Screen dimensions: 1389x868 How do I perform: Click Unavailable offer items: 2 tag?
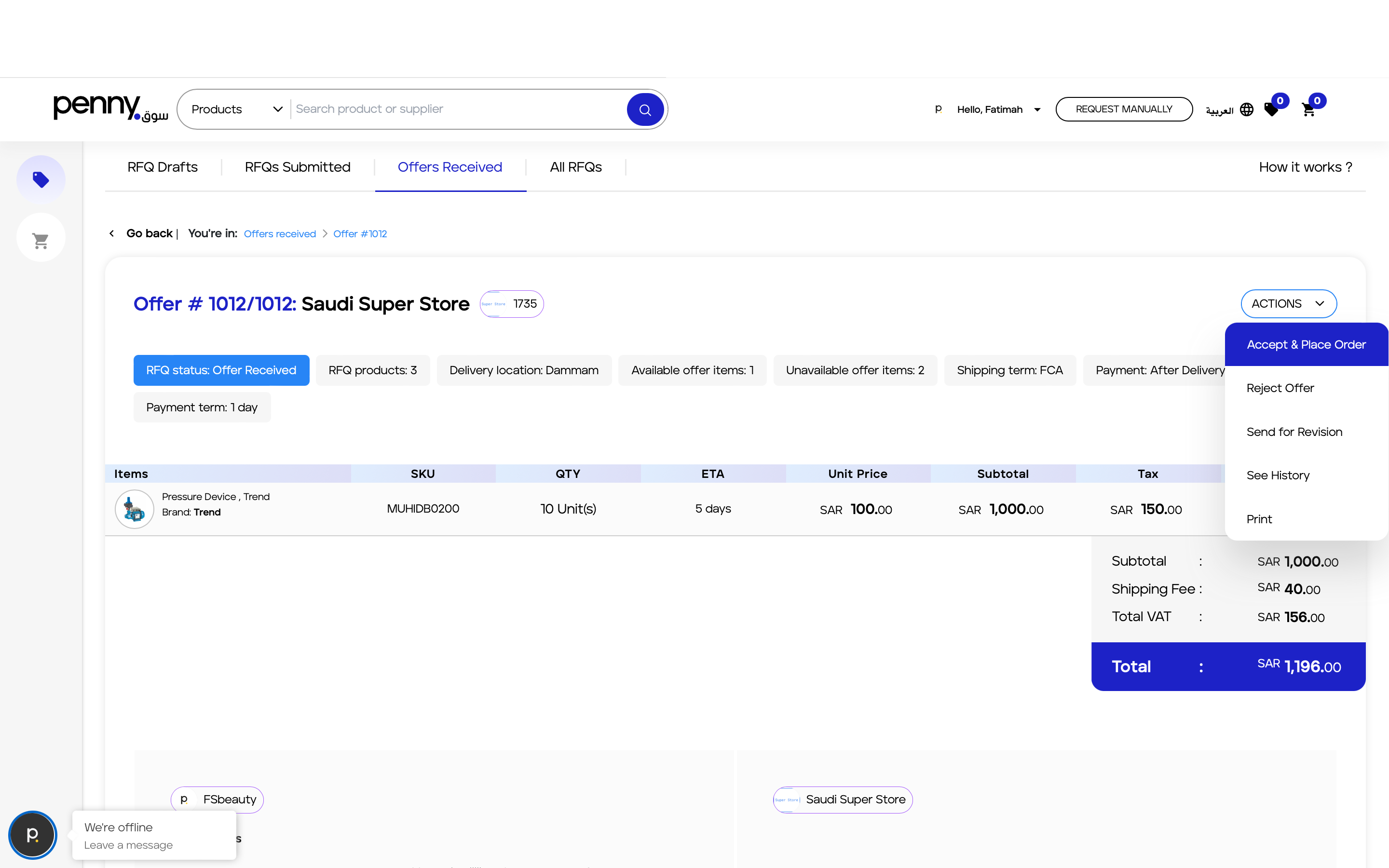tap(855, 370)
